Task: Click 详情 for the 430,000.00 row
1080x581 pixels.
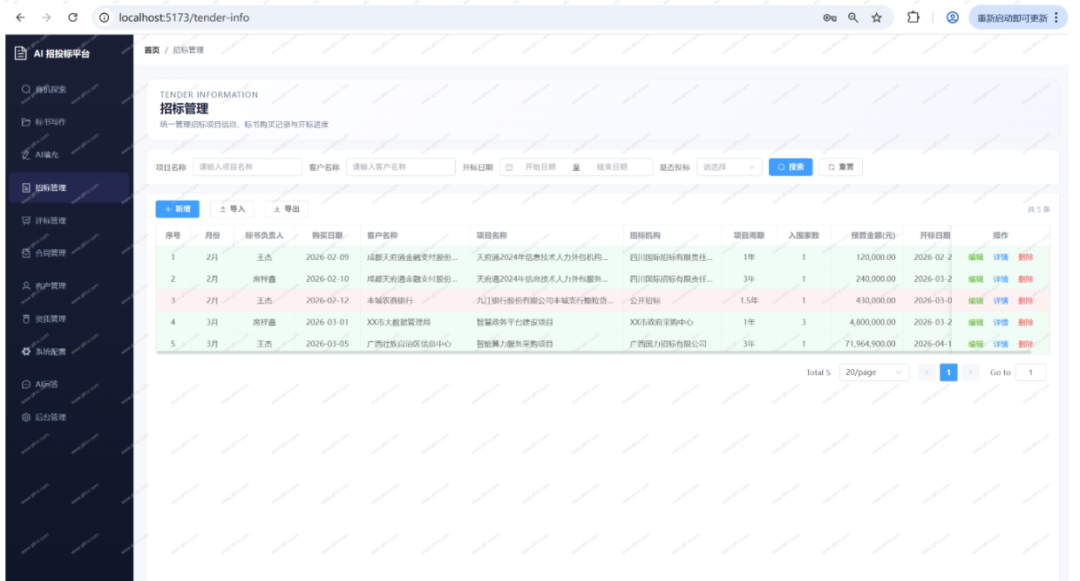Action: (1000, 301)
